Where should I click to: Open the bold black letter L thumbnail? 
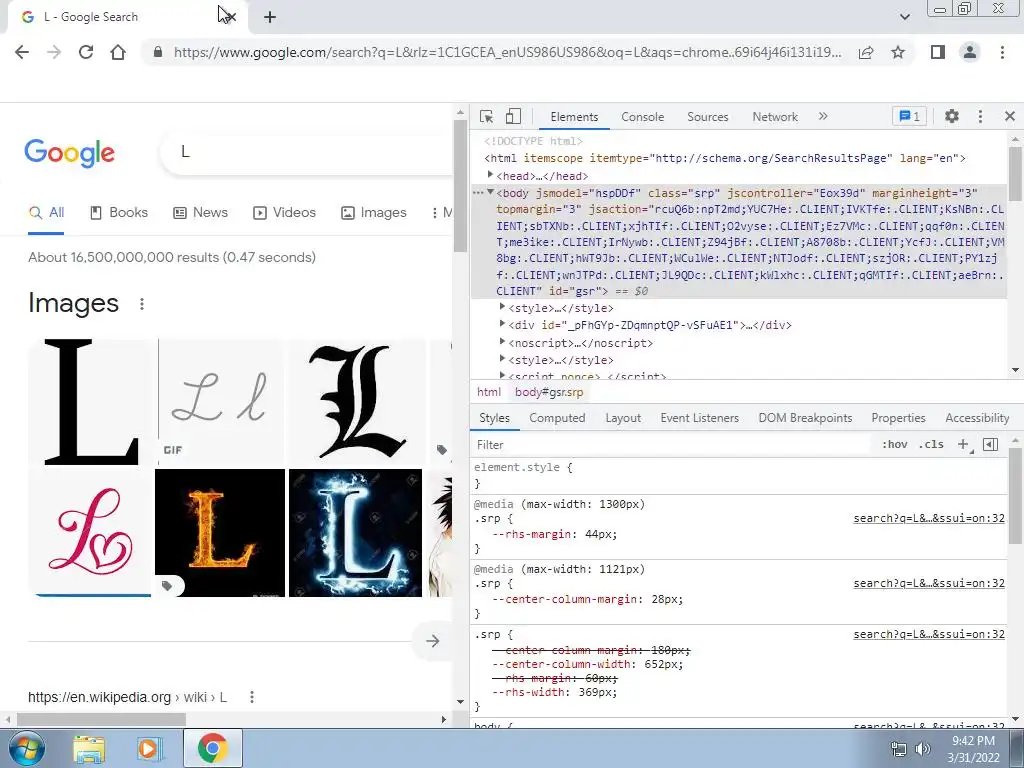[90, 402]
